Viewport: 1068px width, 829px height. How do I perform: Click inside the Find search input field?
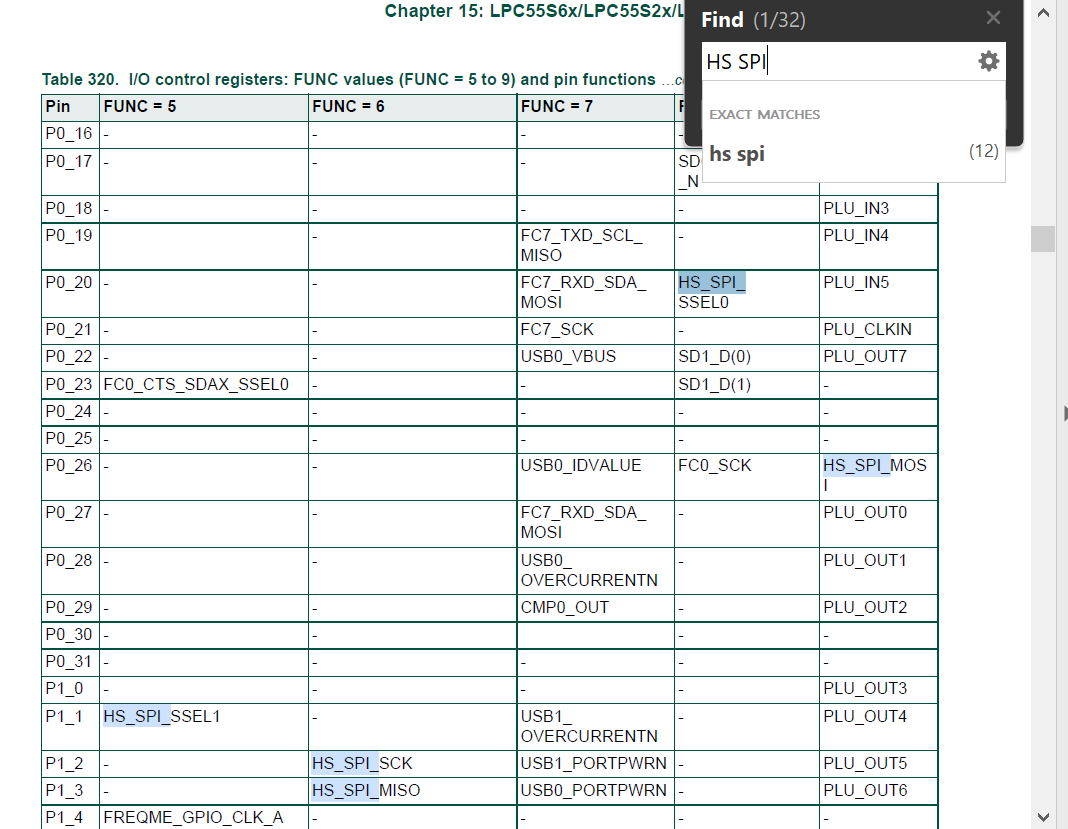point(840,61)
